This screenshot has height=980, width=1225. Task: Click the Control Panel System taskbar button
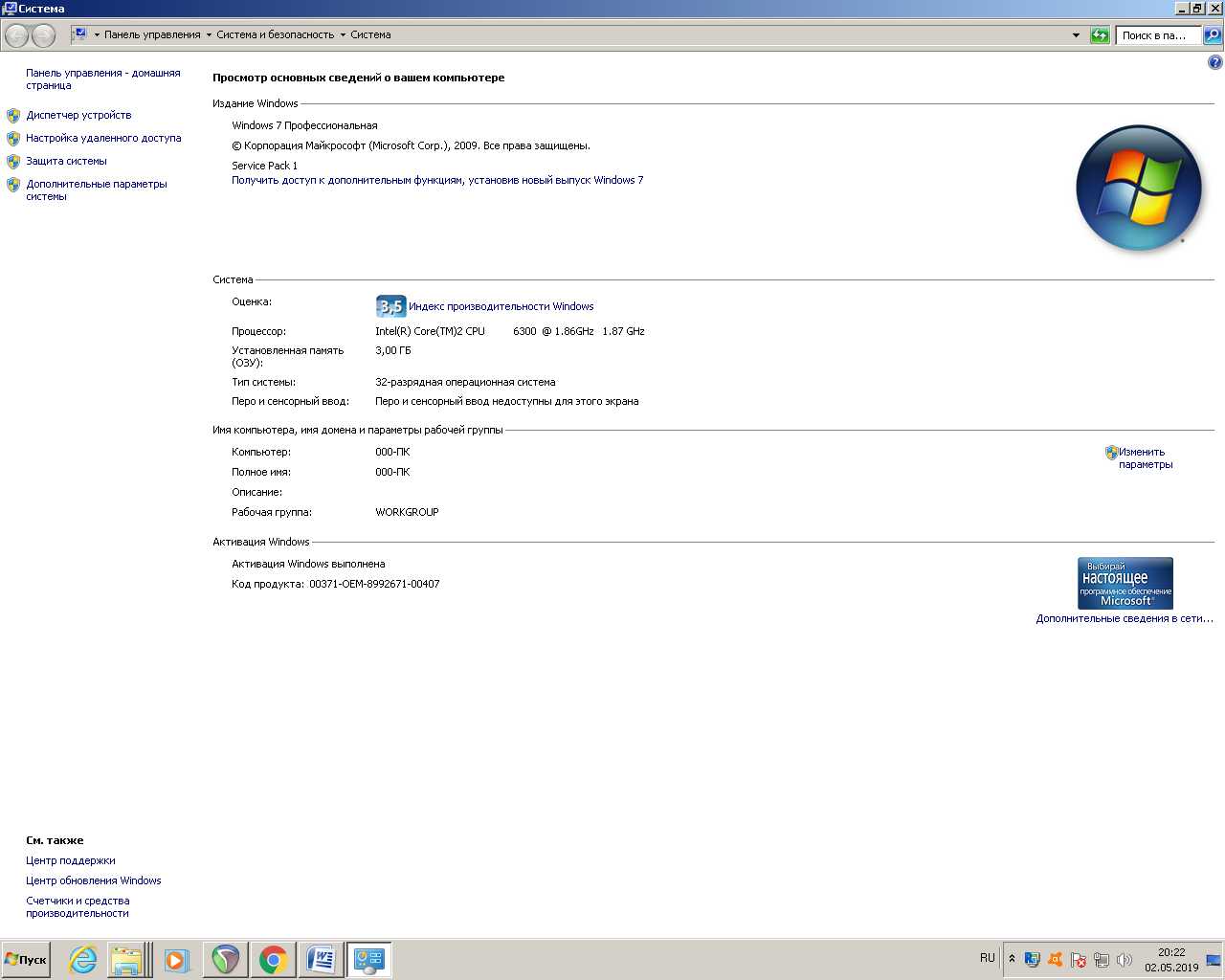369,960
